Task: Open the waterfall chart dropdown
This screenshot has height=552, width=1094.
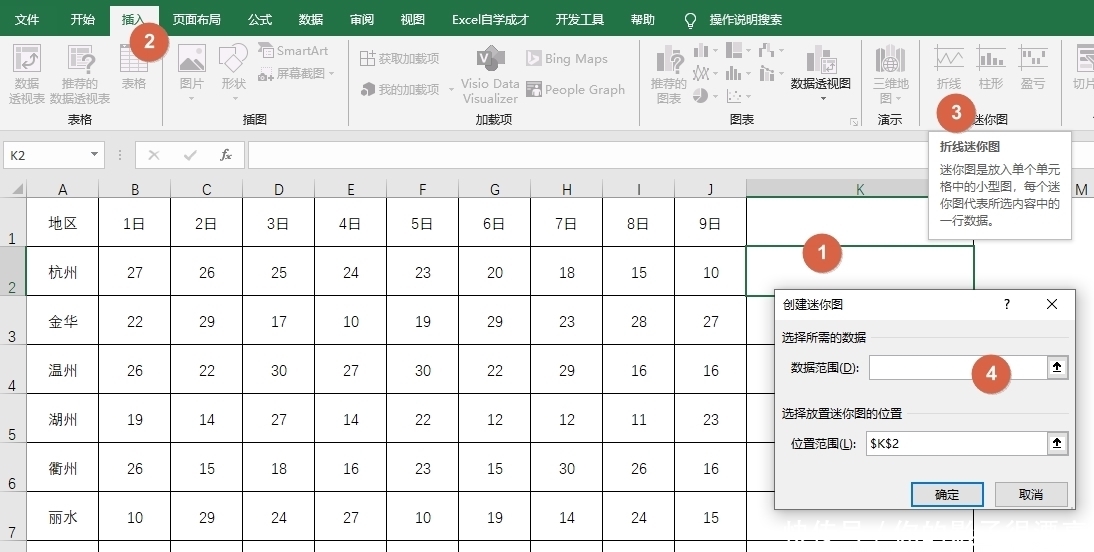Action: [771, 50]
